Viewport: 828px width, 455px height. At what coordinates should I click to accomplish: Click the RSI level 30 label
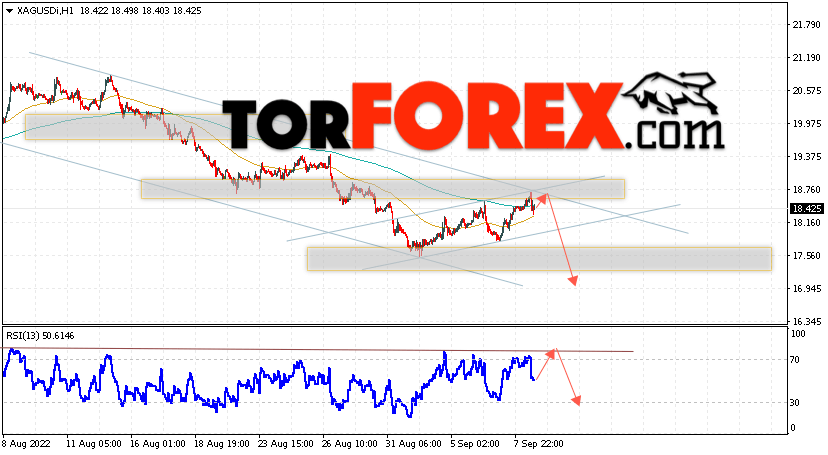coord(795,403)
